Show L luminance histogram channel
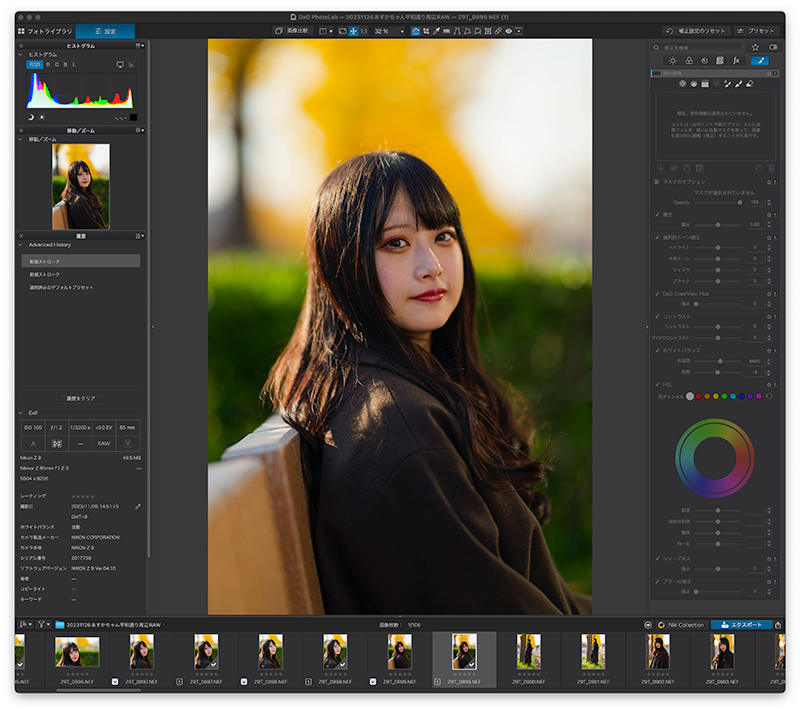This screenshot has width=800, height=711. (74, 65)
